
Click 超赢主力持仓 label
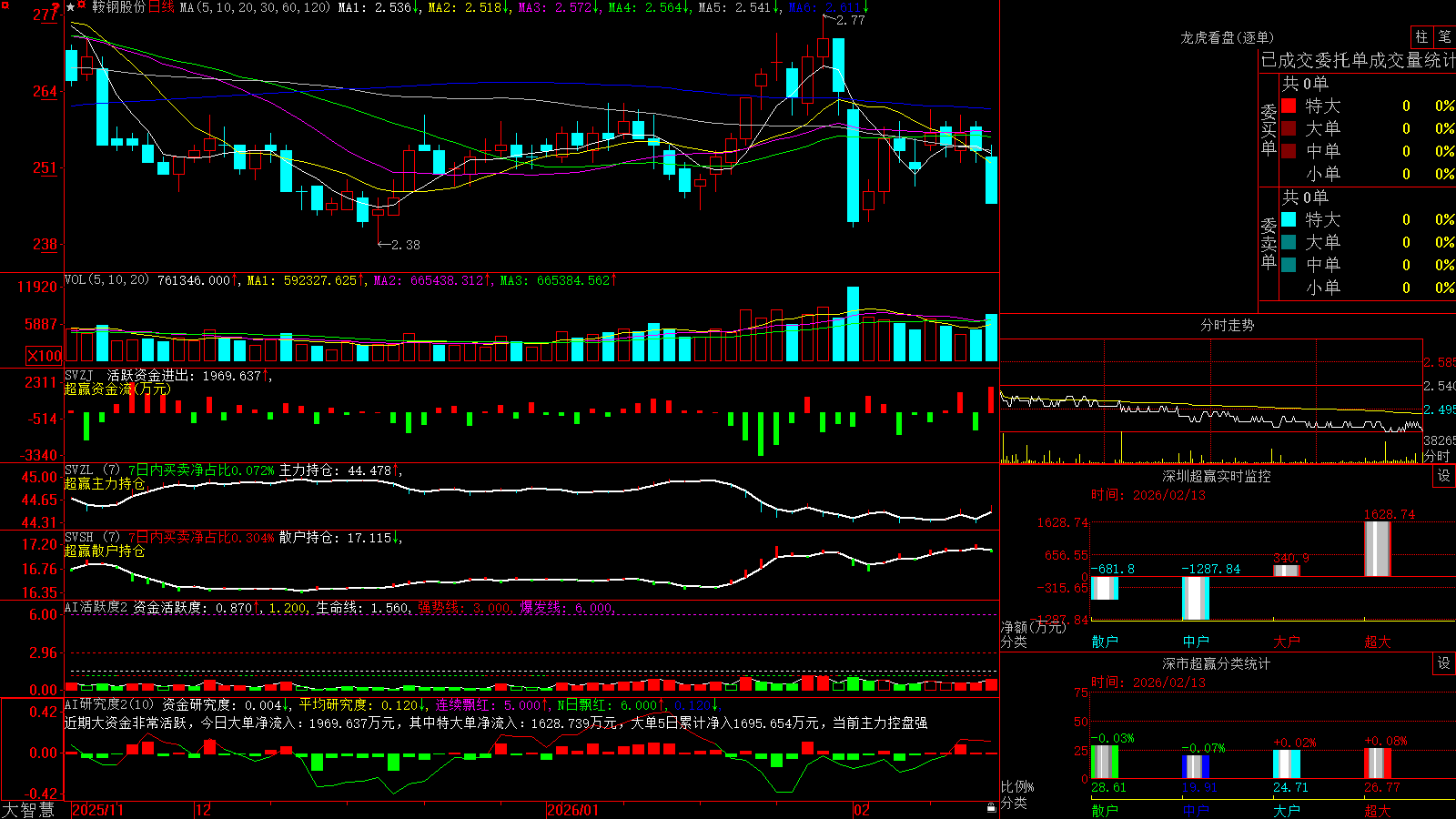click(x=105, y=484)
